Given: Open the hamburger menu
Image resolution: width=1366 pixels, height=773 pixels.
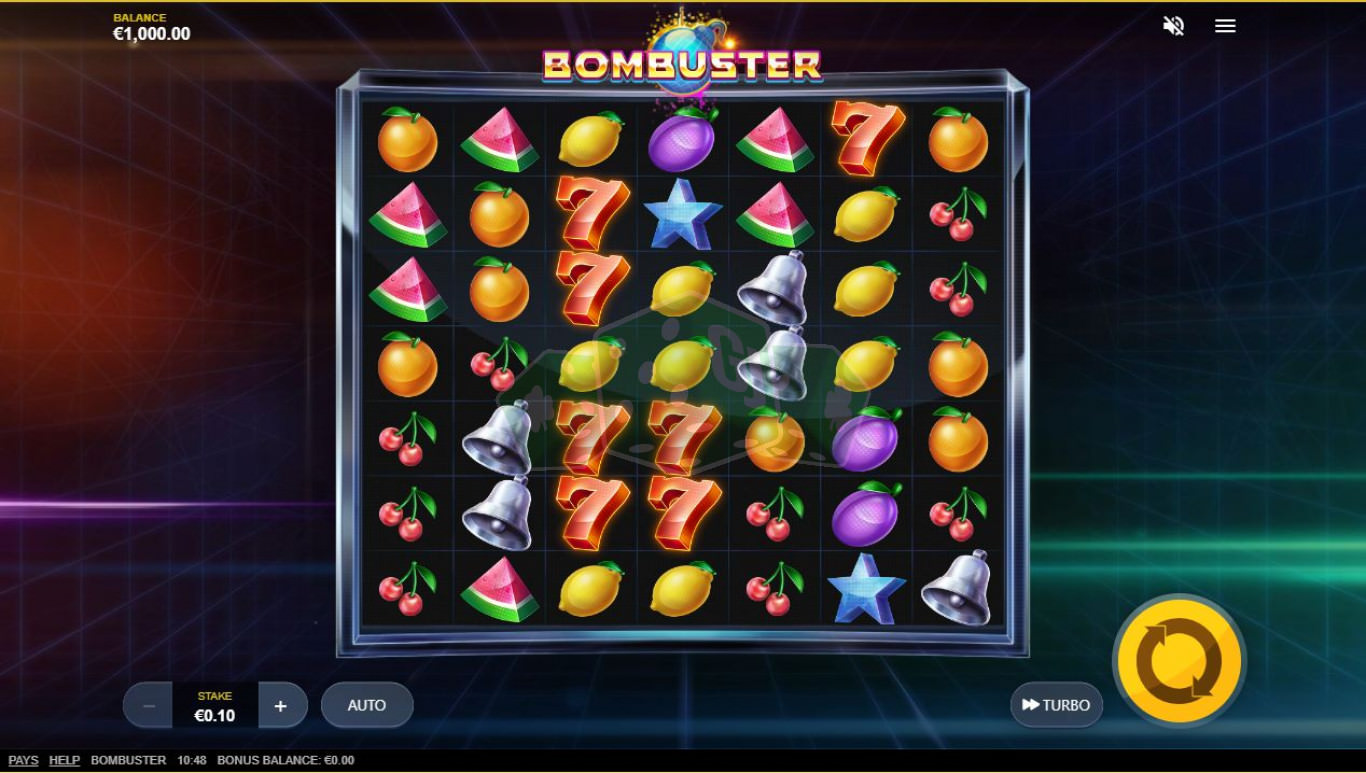Looking at the screenshot, I should (1225, 26).
